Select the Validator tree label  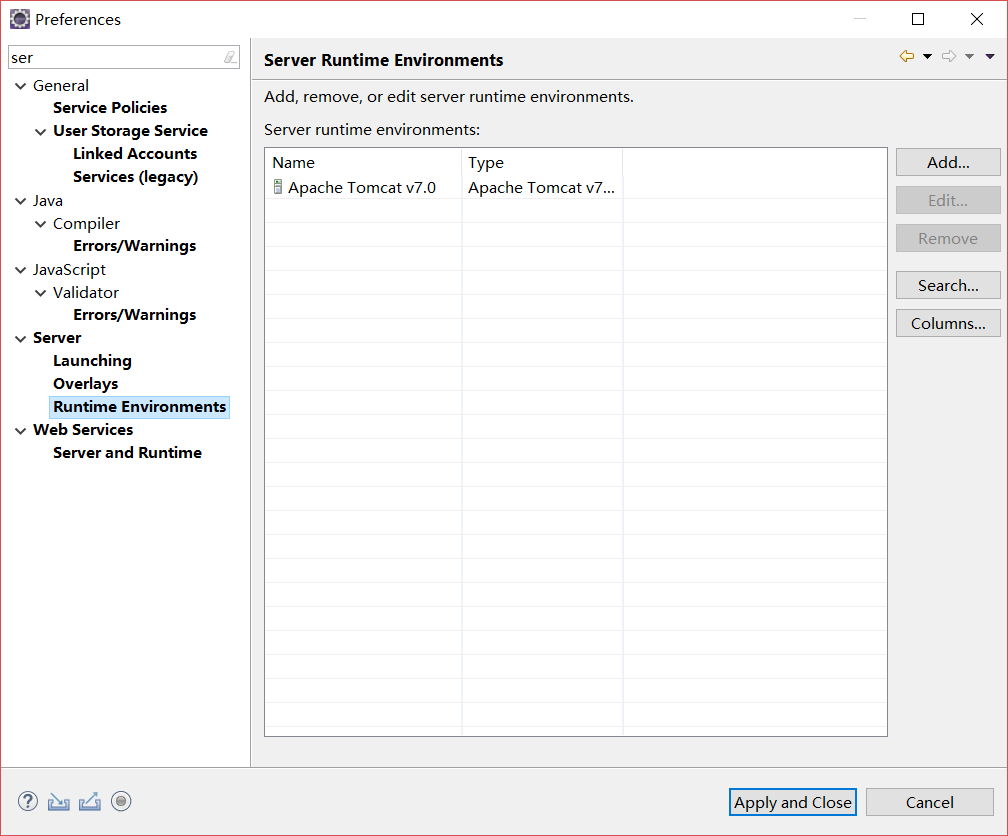coord(86,293)
